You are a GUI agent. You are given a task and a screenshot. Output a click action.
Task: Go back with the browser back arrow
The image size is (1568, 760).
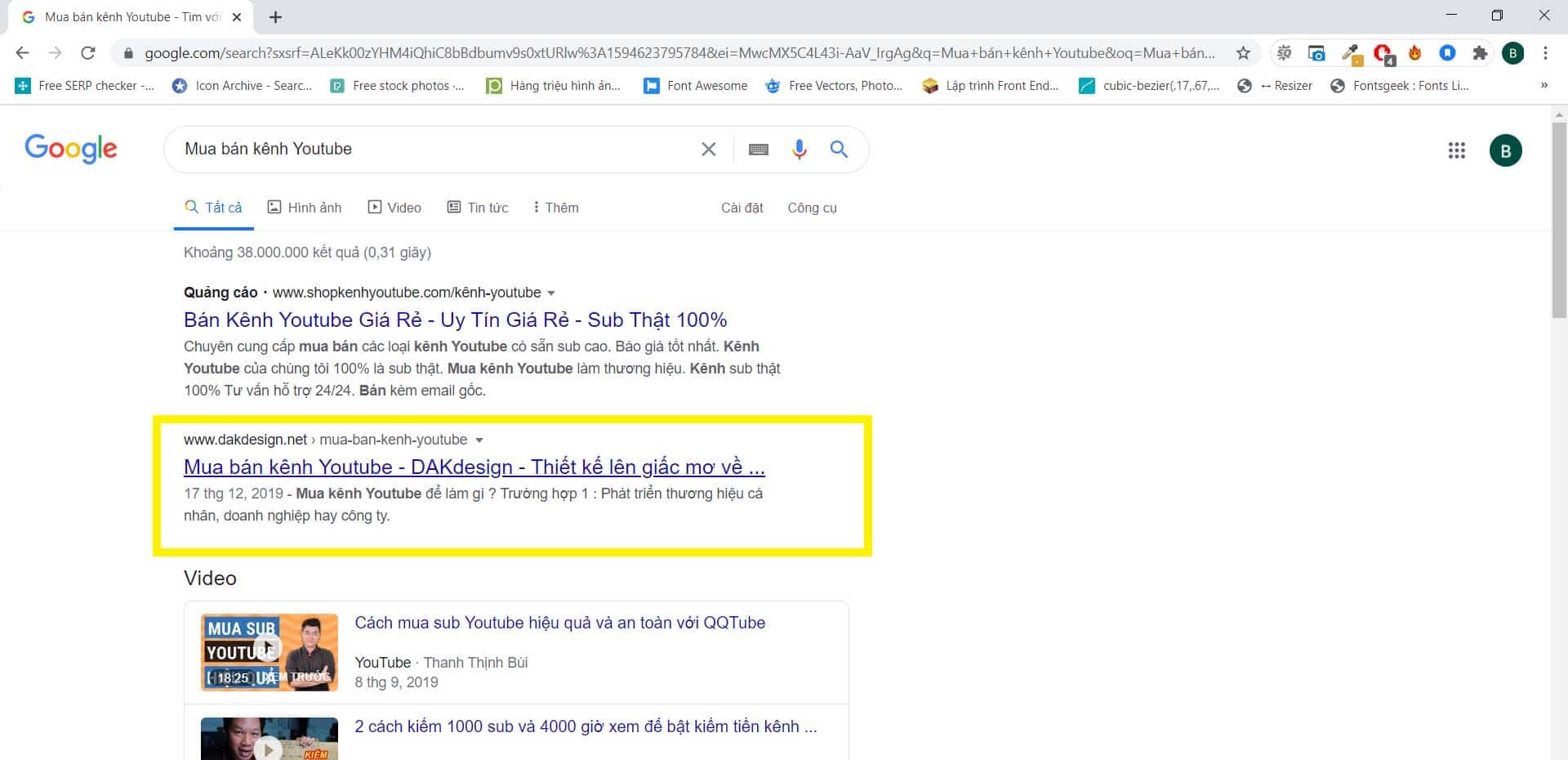23,53
